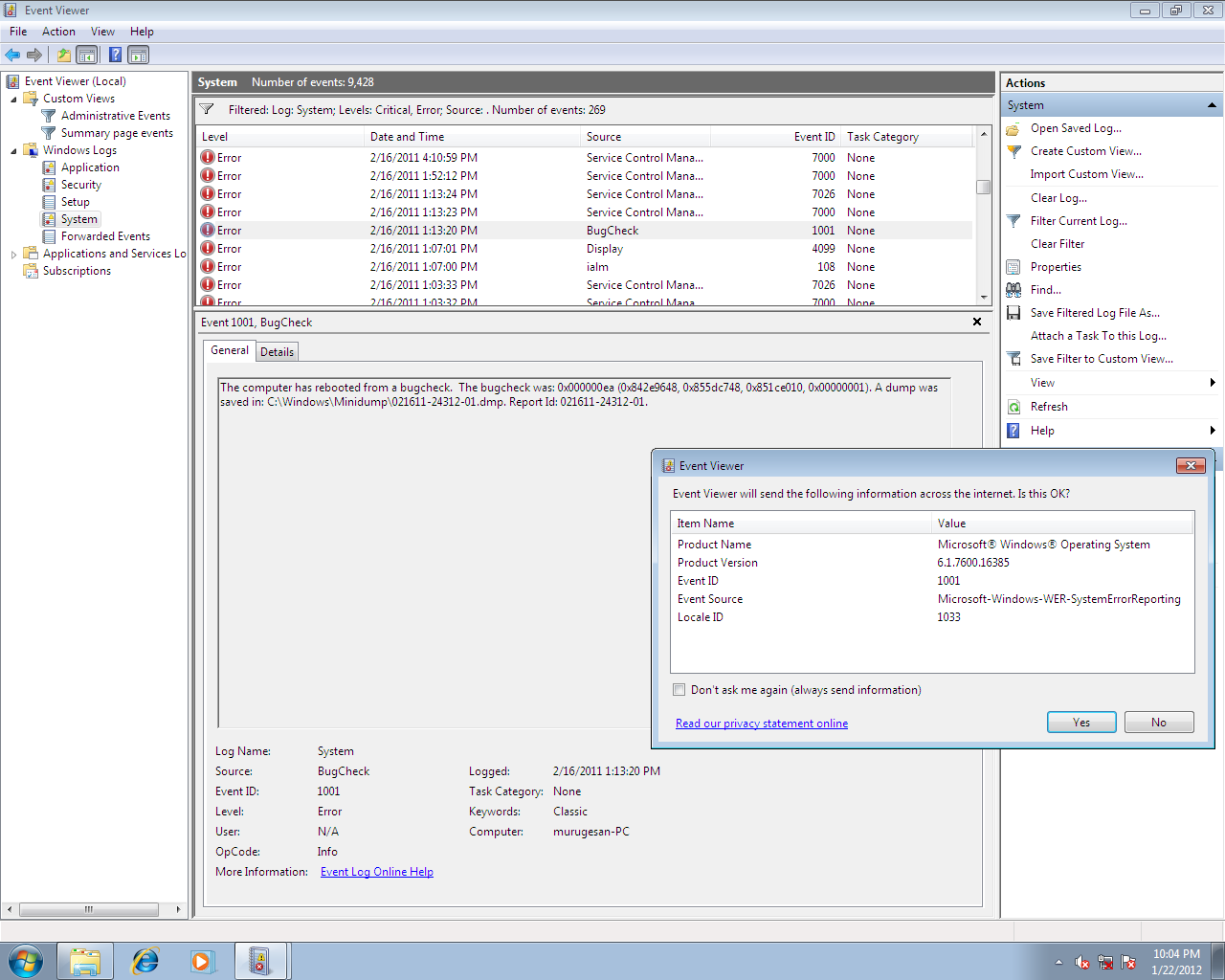Show hidden icons in the system tray
The width and height of the screenshot is (1225, 980).
(x=1058, y=962)
